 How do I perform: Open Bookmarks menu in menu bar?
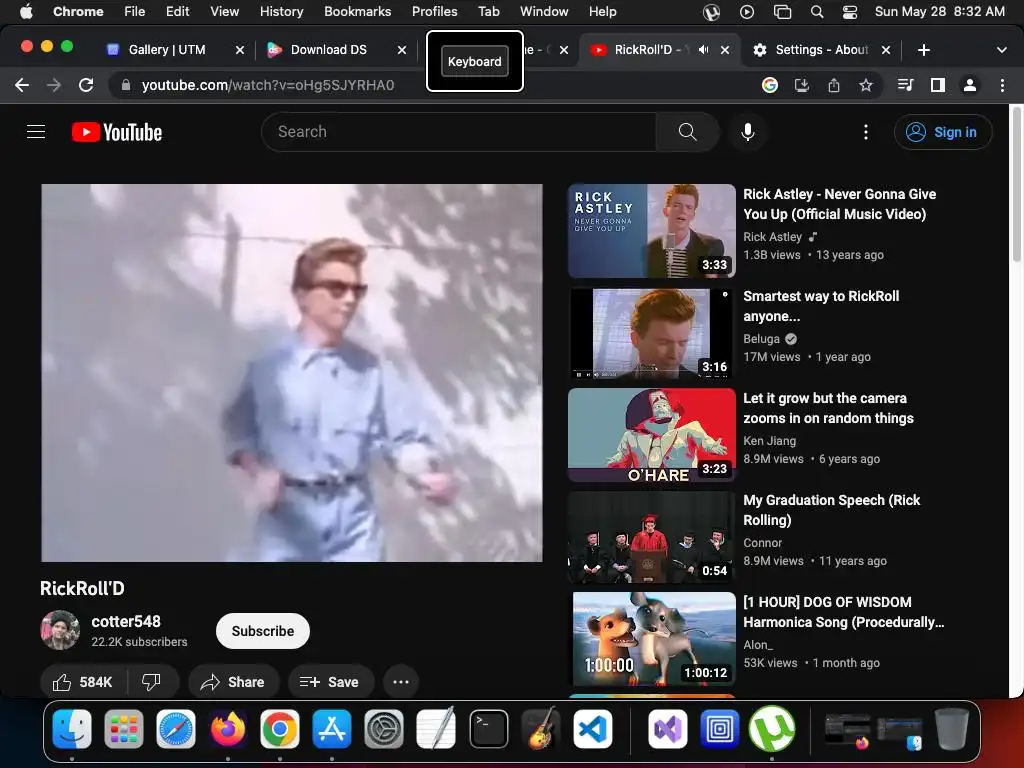pyautogui.click(x=357, y=12)
